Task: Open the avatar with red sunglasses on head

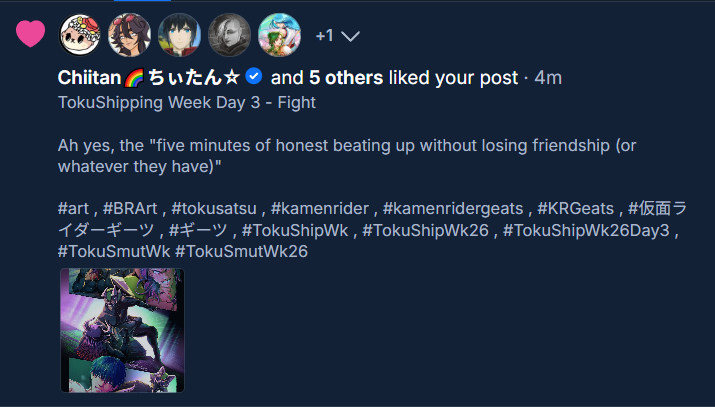Action: click(x=129, y=35)
